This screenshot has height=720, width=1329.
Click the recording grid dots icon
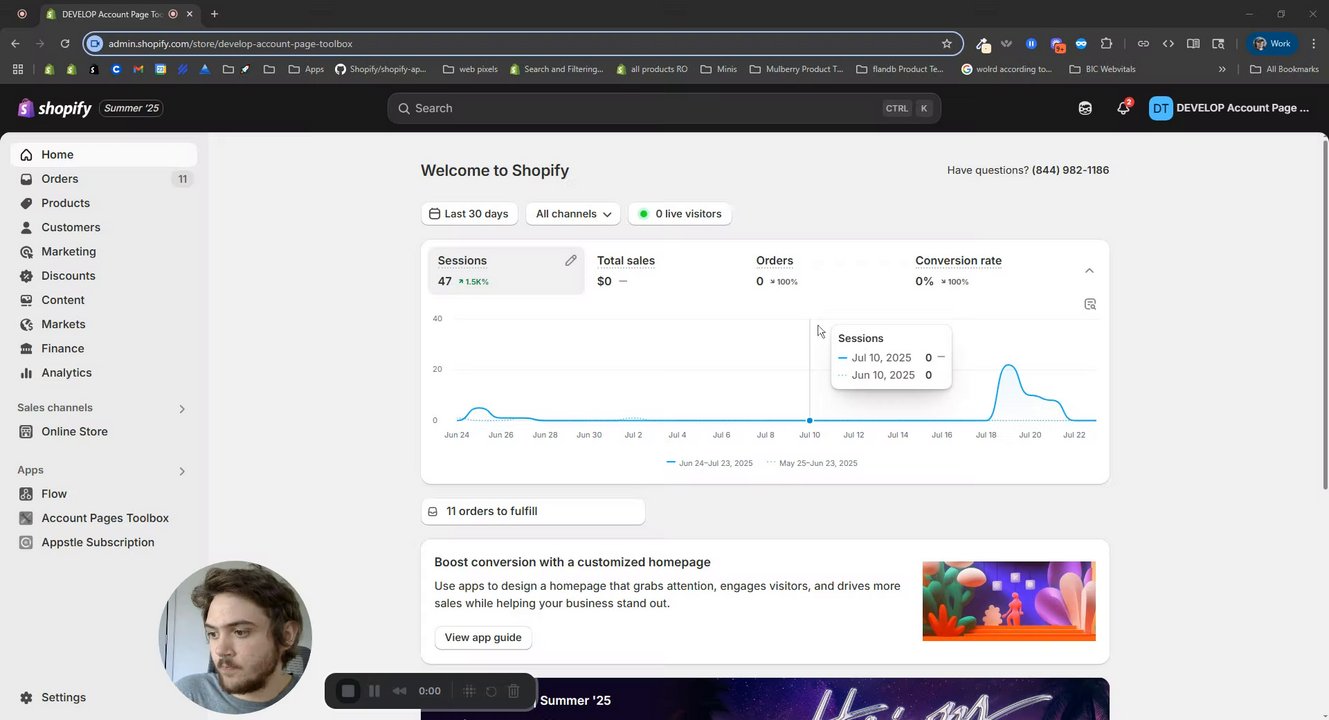(x=469, y=691)
